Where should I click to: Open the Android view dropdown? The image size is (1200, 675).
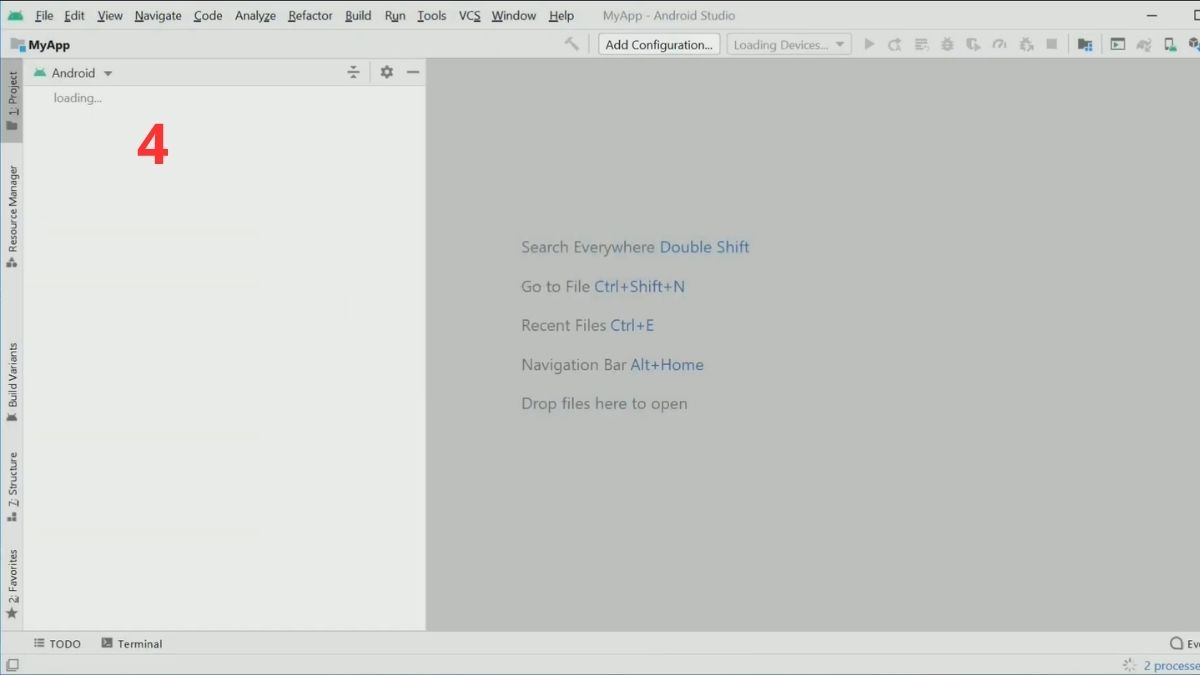tap(73, 73)
